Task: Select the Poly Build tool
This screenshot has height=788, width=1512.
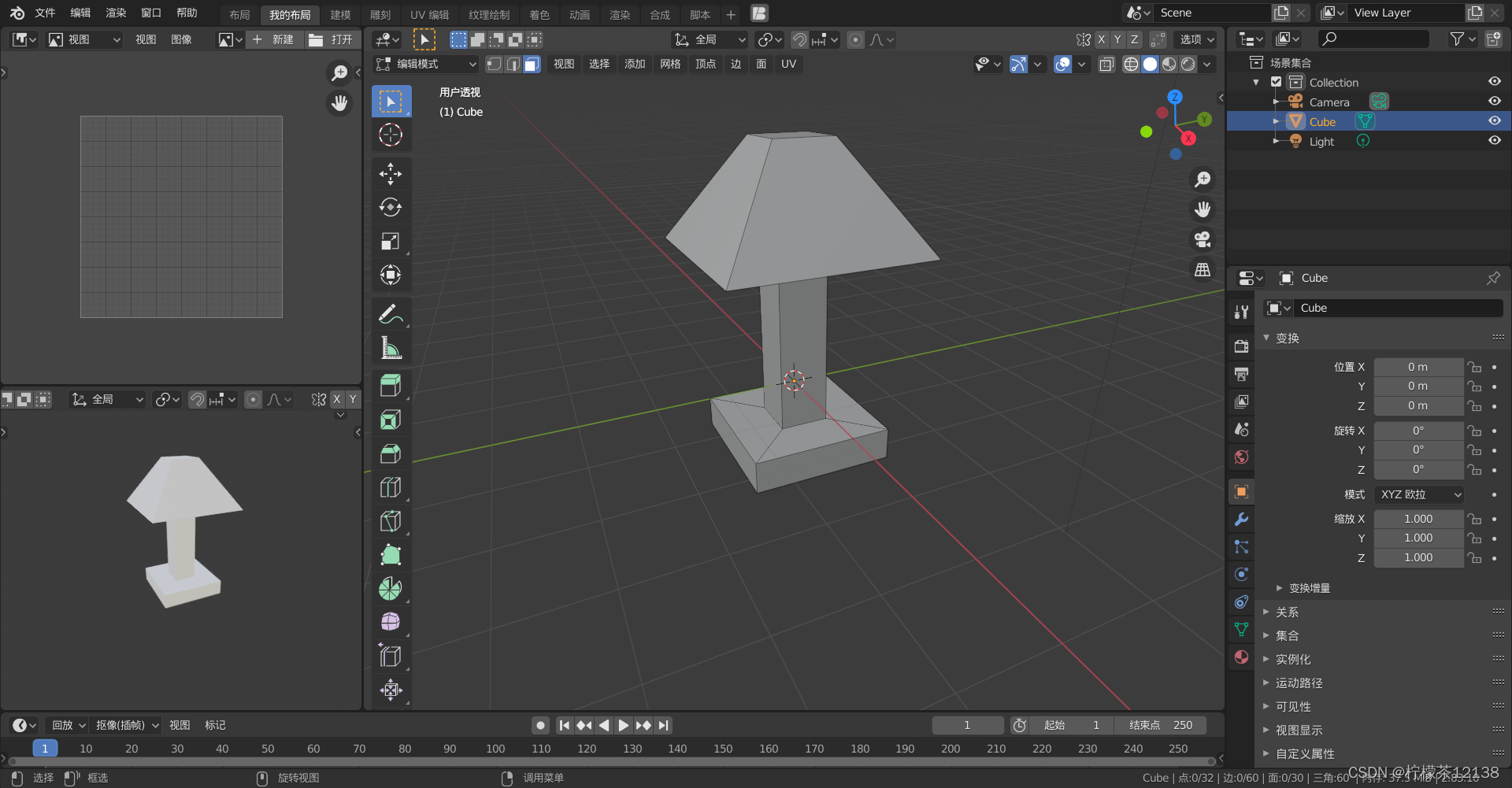Action: coord(391,555)
